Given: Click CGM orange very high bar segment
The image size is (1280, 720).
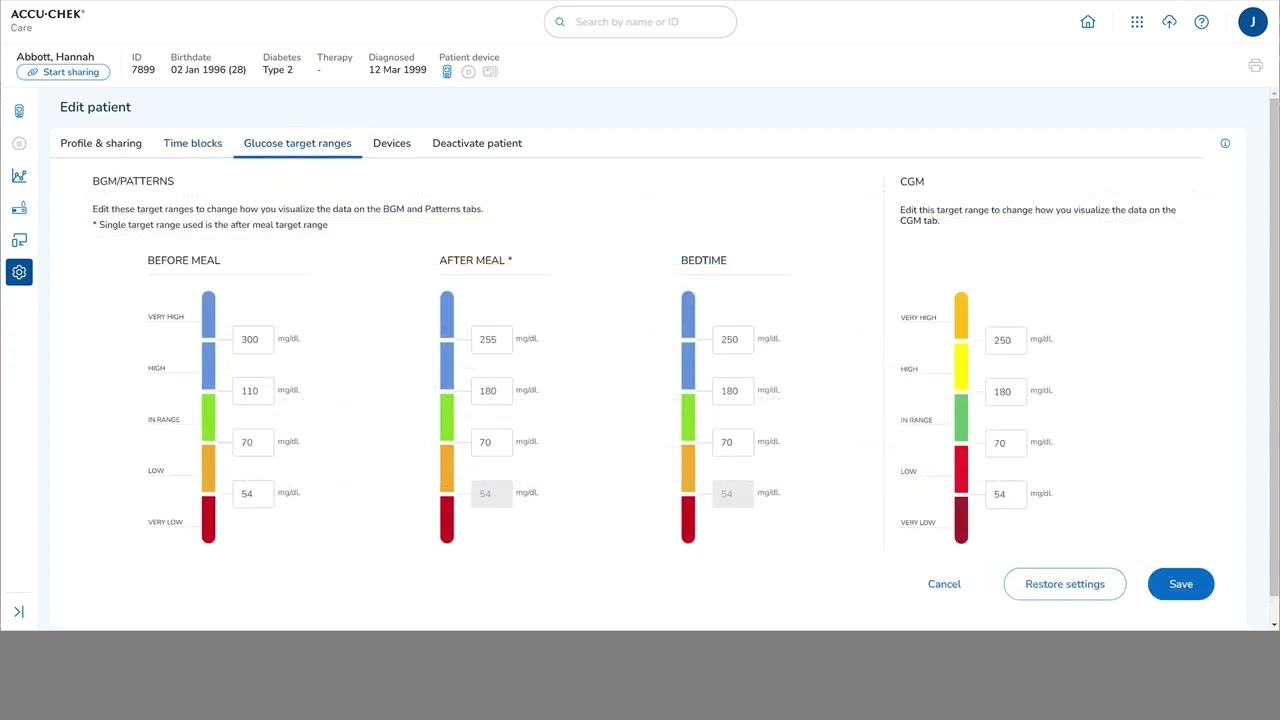Looking at the screenshot, I should [x=961, y=316].
